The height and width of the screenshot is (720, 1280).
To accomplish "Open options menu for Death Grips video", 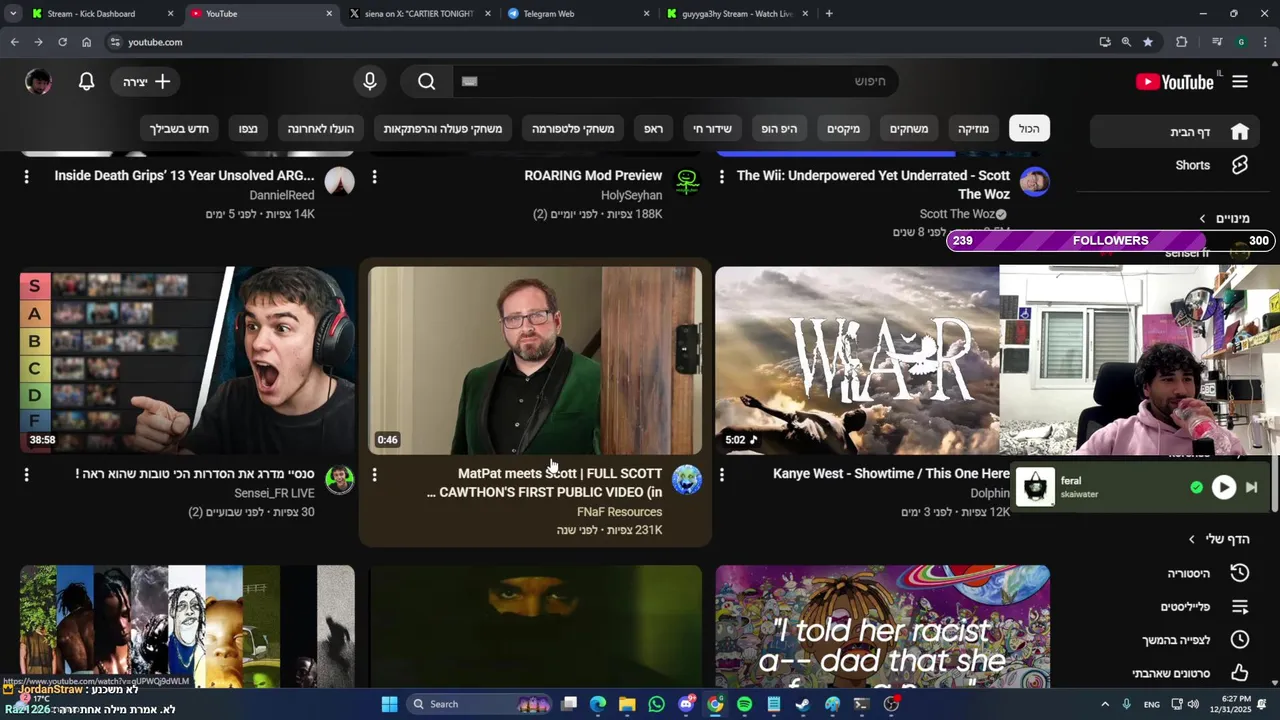I will 27,177.
